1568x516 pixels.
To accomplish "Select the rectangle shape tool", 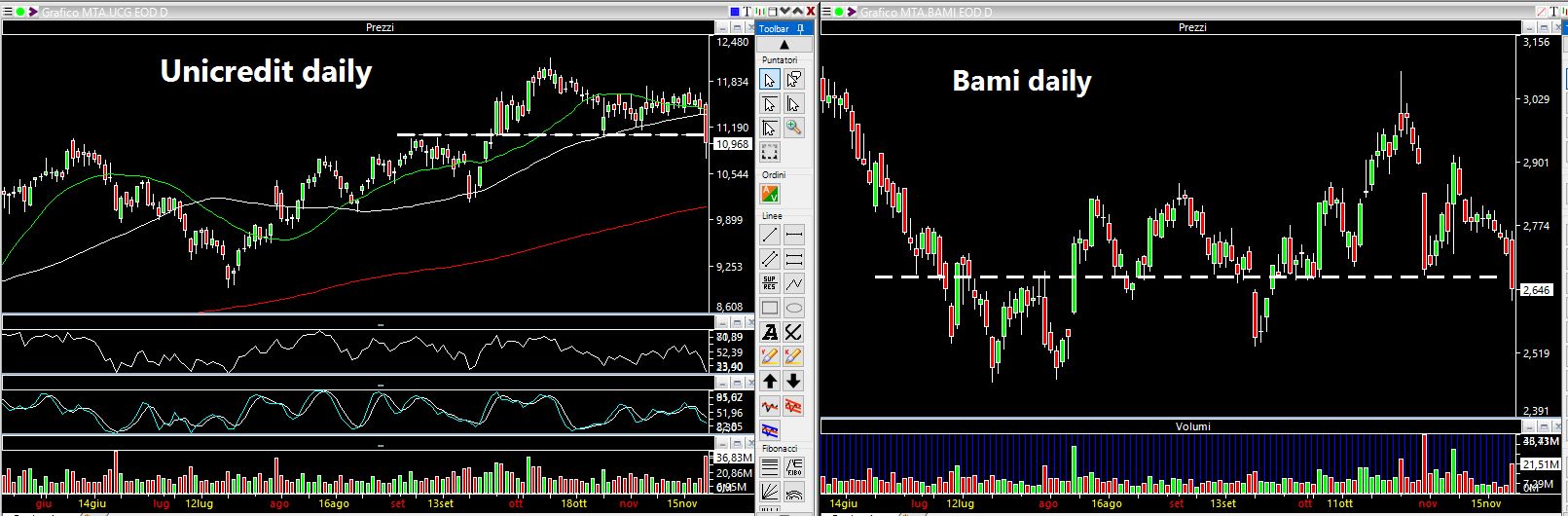I will point(770,308).
